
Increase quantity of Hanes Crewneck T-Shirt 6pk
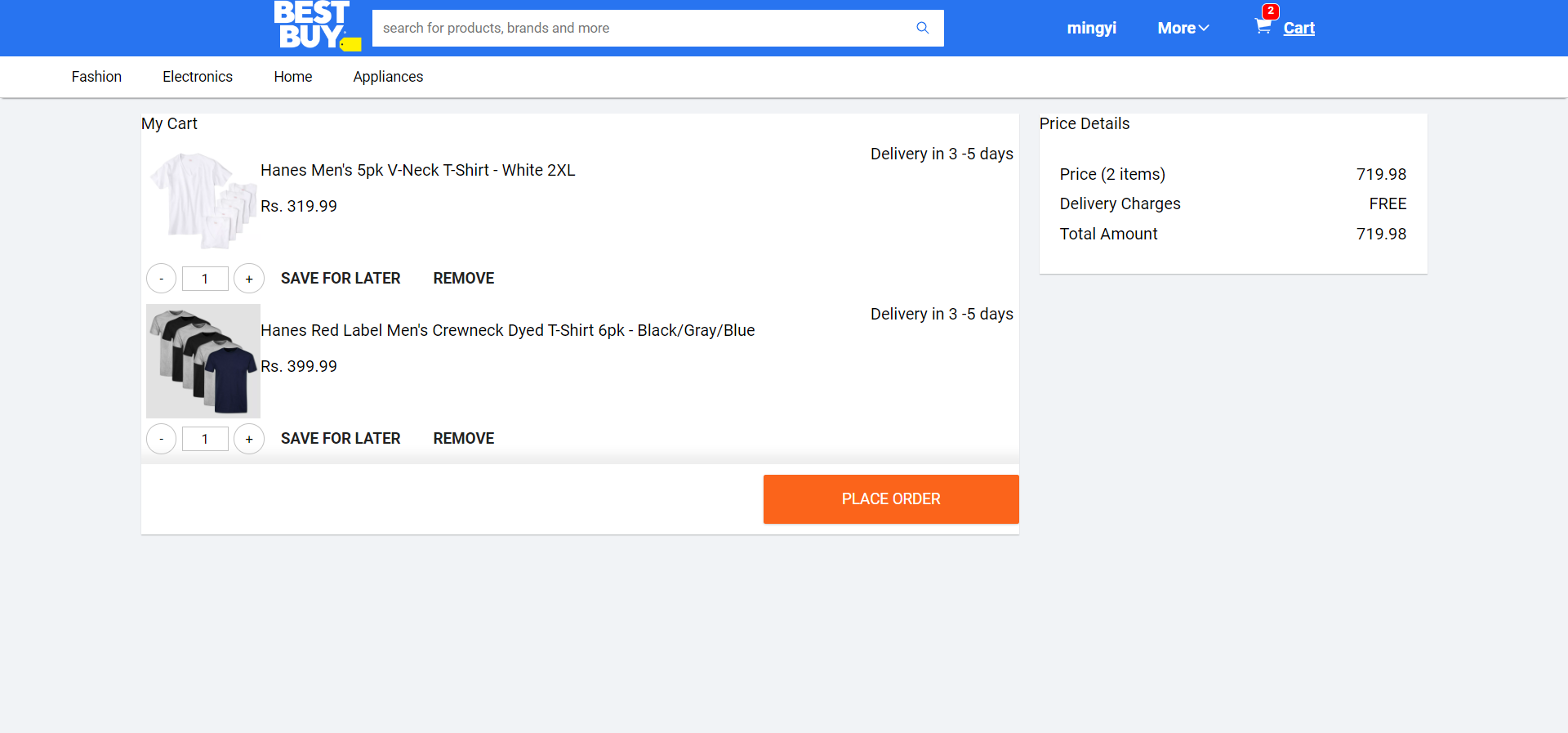pyautogui.click(x=249, y=439)
